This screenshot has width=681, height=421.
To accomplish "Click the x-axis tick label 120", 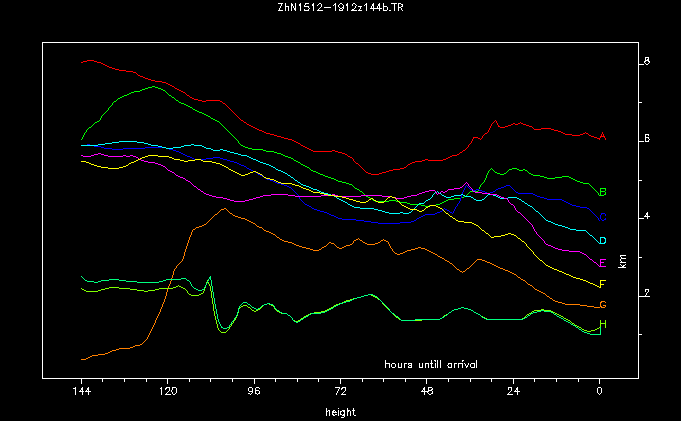I will tap(168, 391).
